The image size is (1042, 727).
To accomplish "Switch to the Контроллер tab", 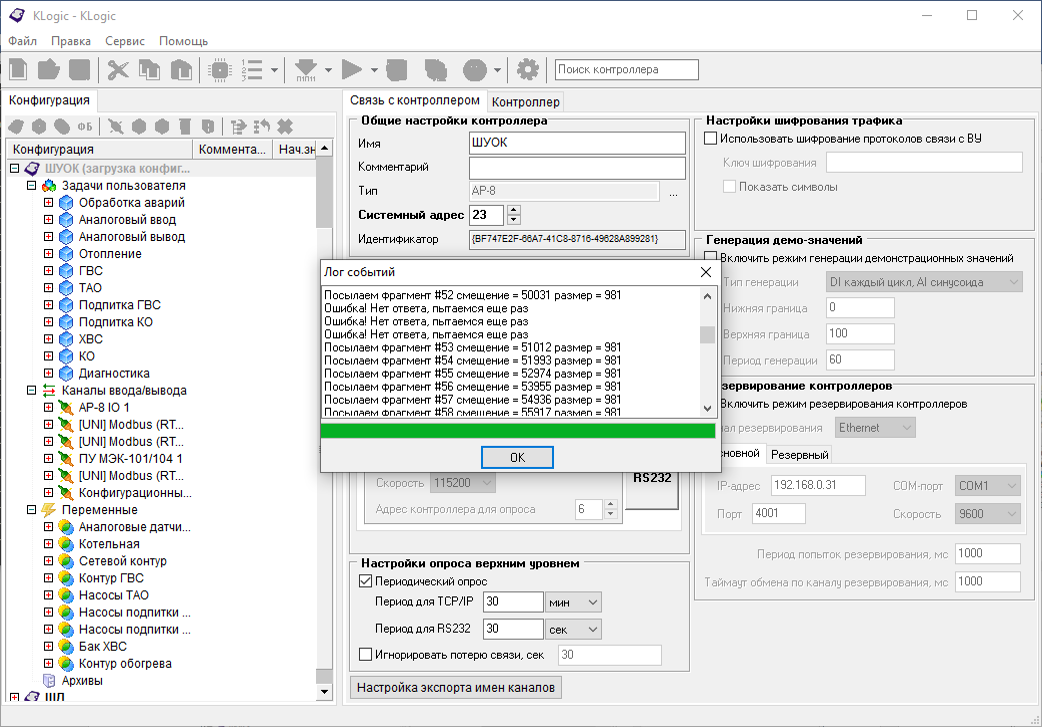I will coord(526,102).
